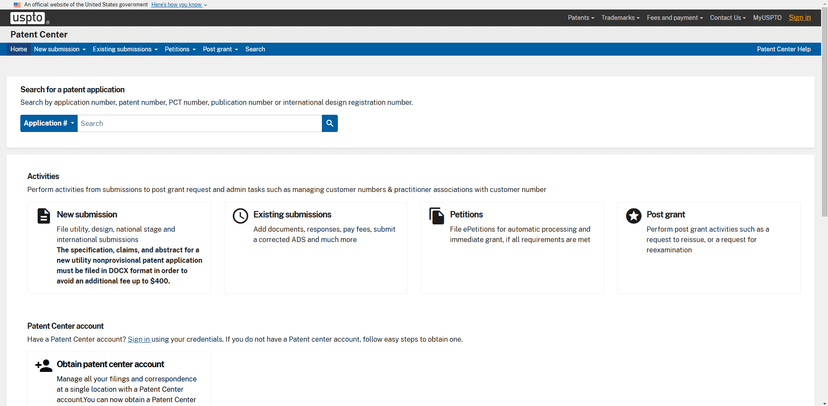The width and height of the screenshot is (828, 406).
Task: Click 'Patent Center account' heading
Action: pyautogui.click(x=65, y=326)
